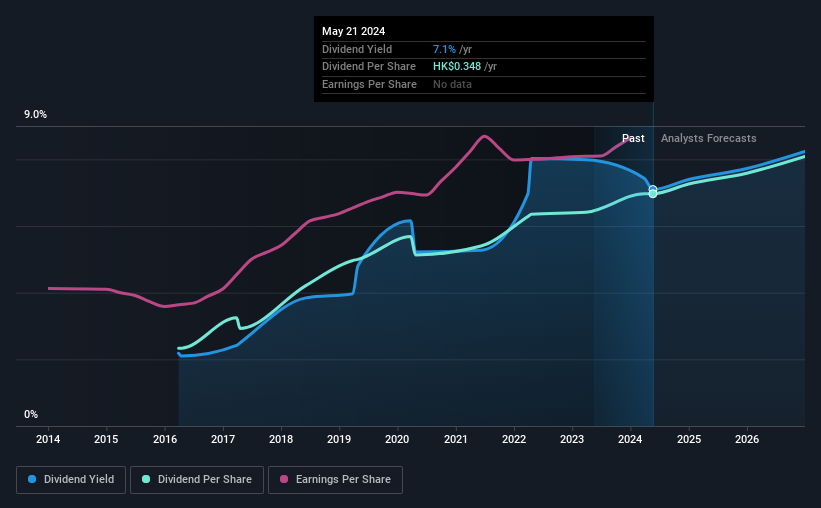Click the teal Dividend Per Share legend dot
This screenshot has height=508, width=821.
(x=146, y=479)
